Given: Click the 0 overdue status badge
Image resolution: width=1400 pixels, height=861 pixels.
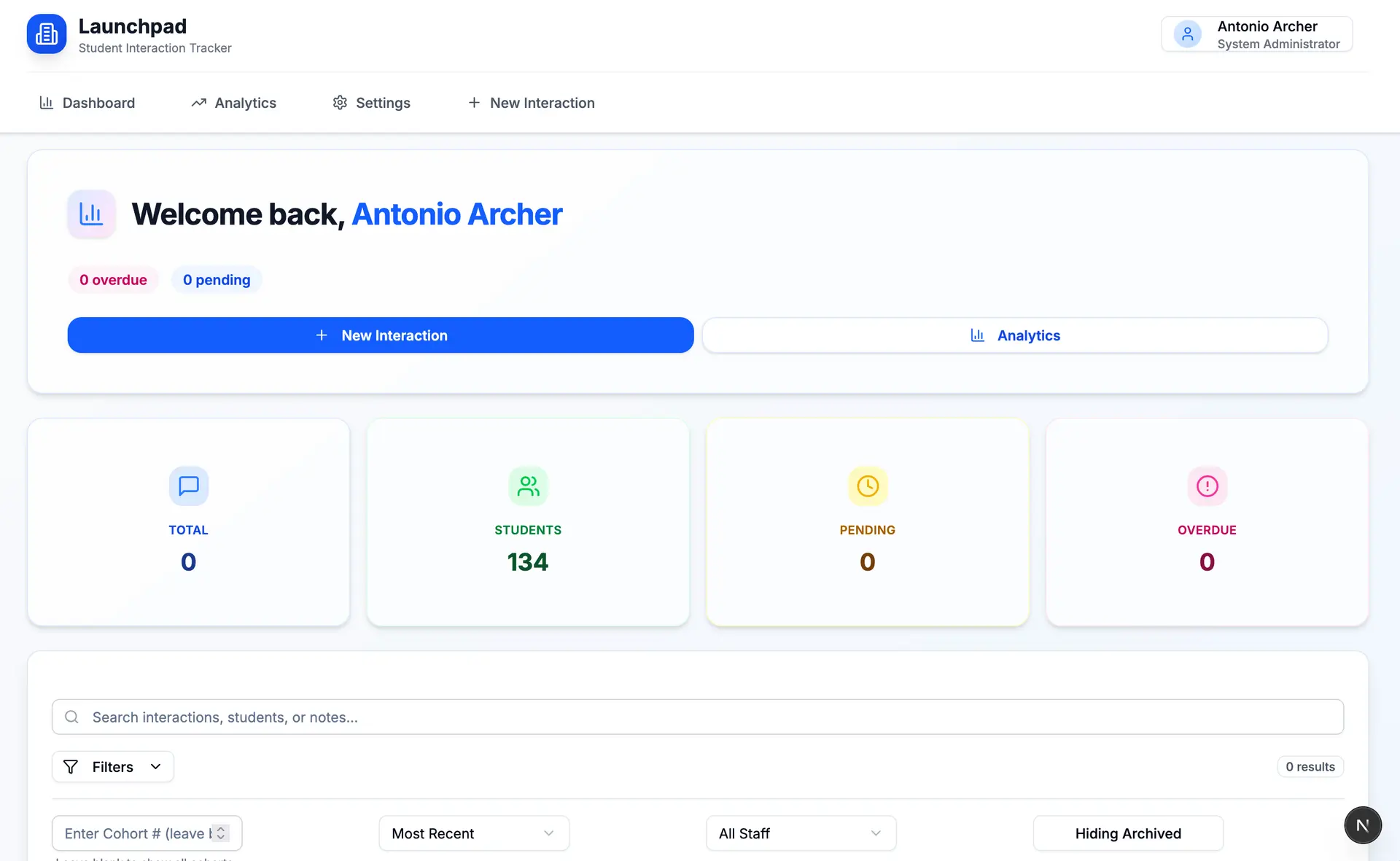Looking at the screenshot, I should (113, 279).
